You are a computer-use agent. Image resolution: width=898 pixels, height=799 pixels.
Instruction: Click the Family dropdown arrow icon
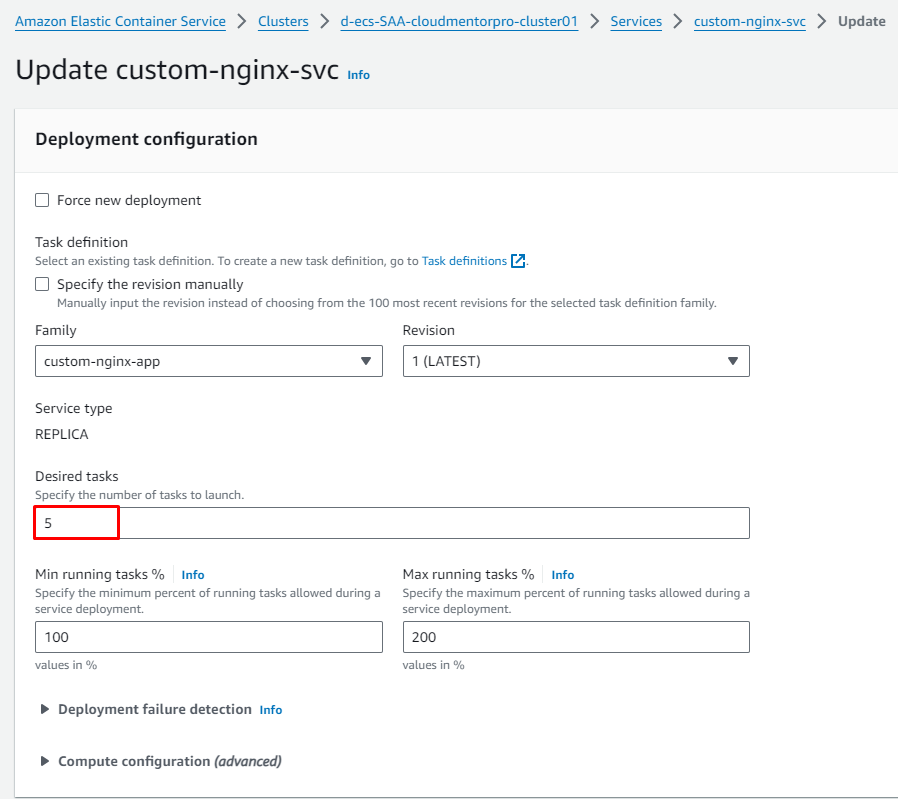point(366,361)
